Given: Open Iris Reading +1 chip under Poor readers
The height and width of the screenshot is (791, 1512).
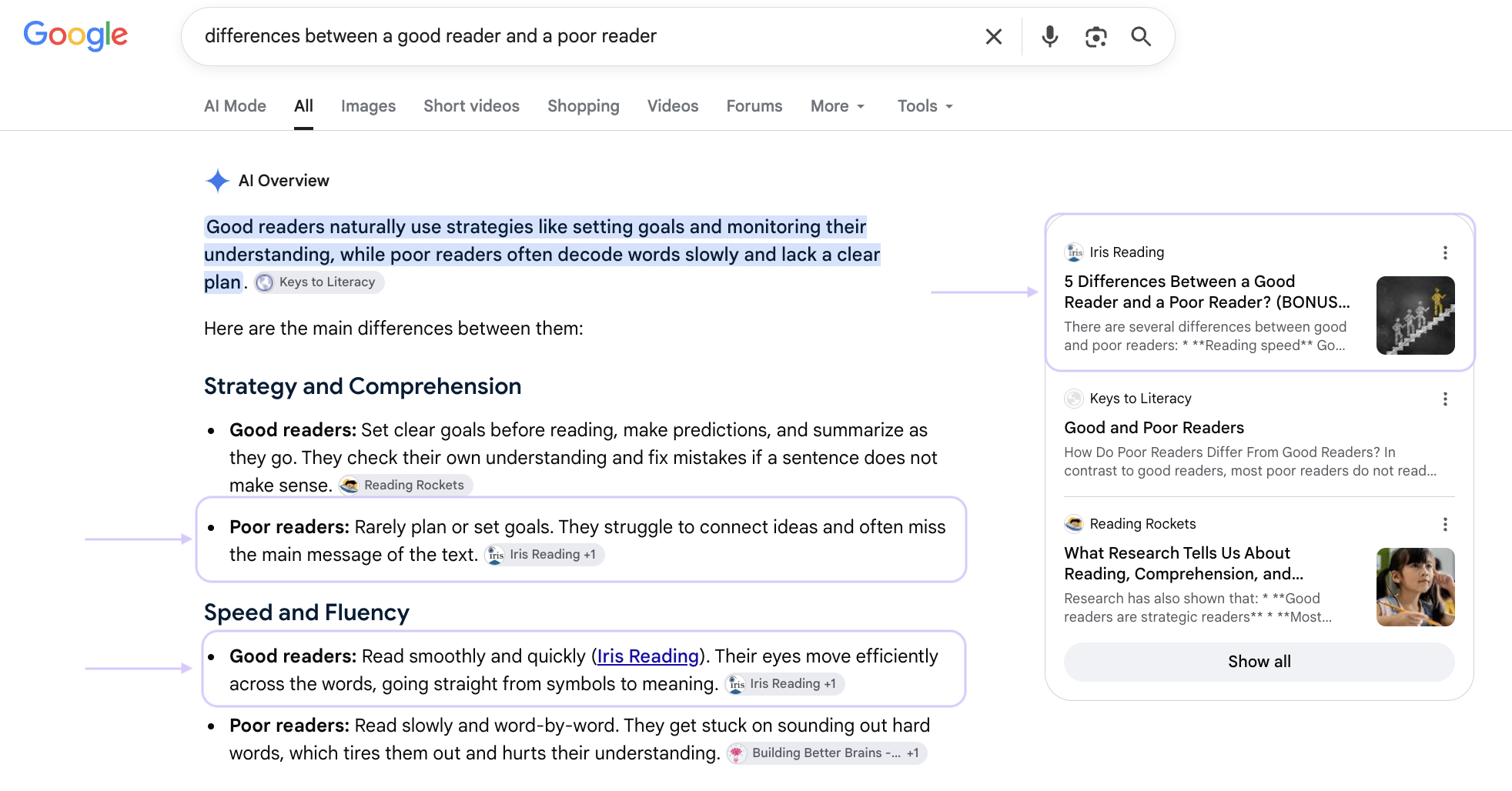Looking at the screenshot, I should coord(544,555).
